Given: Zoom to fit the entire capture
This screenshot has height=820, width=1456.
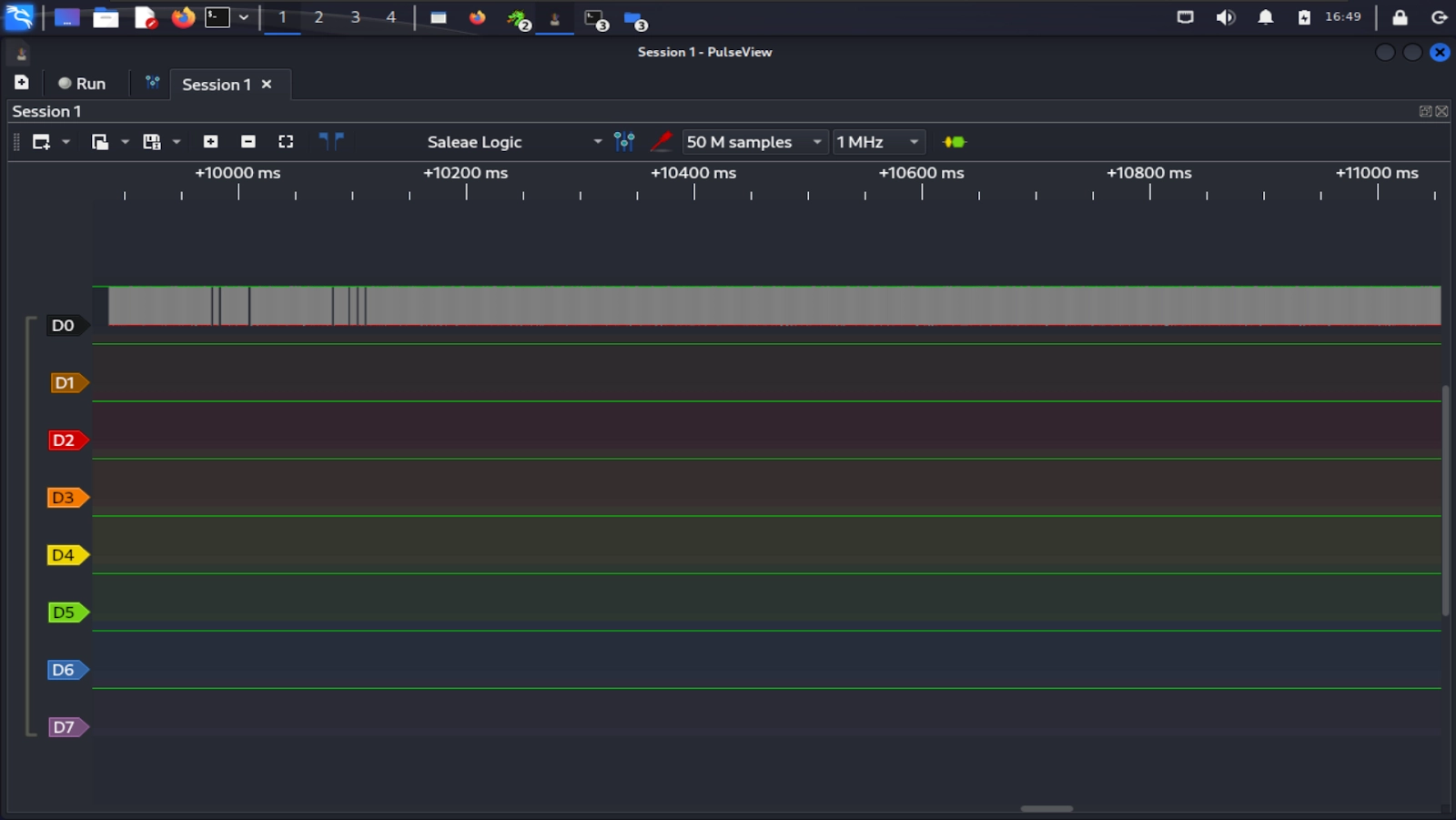Looking at the screenshot, I should pyautogui.click(x=285, y=141).
